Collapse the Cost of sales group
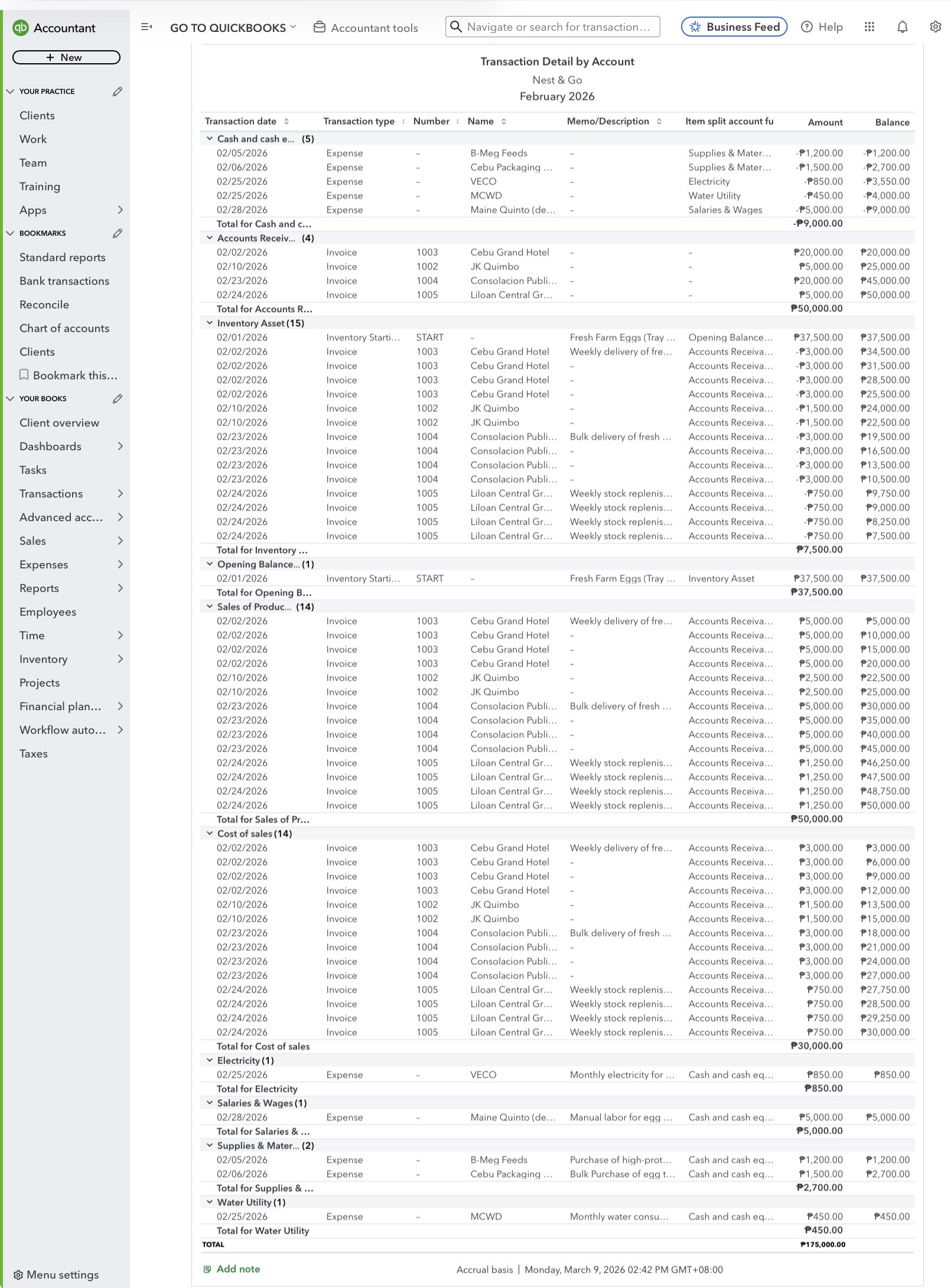 coord(210,833)
